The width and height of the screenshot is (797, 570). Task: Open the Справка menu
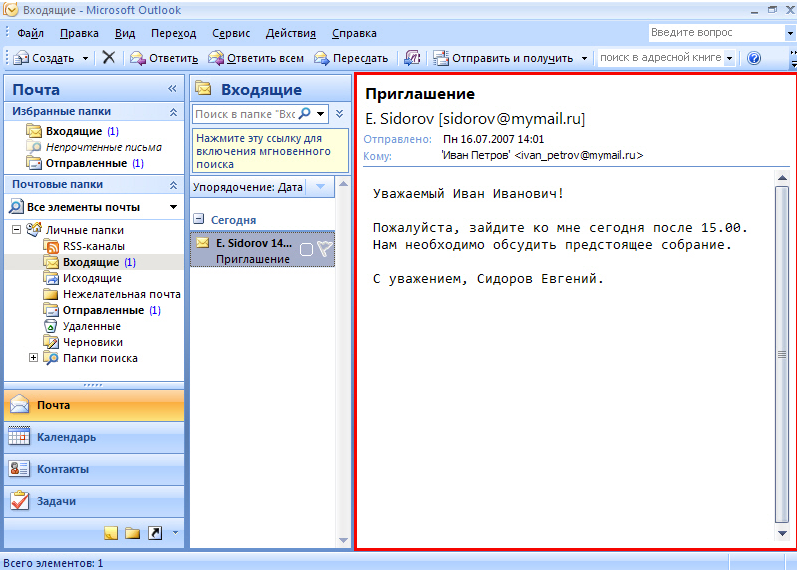tap(354, 34)
